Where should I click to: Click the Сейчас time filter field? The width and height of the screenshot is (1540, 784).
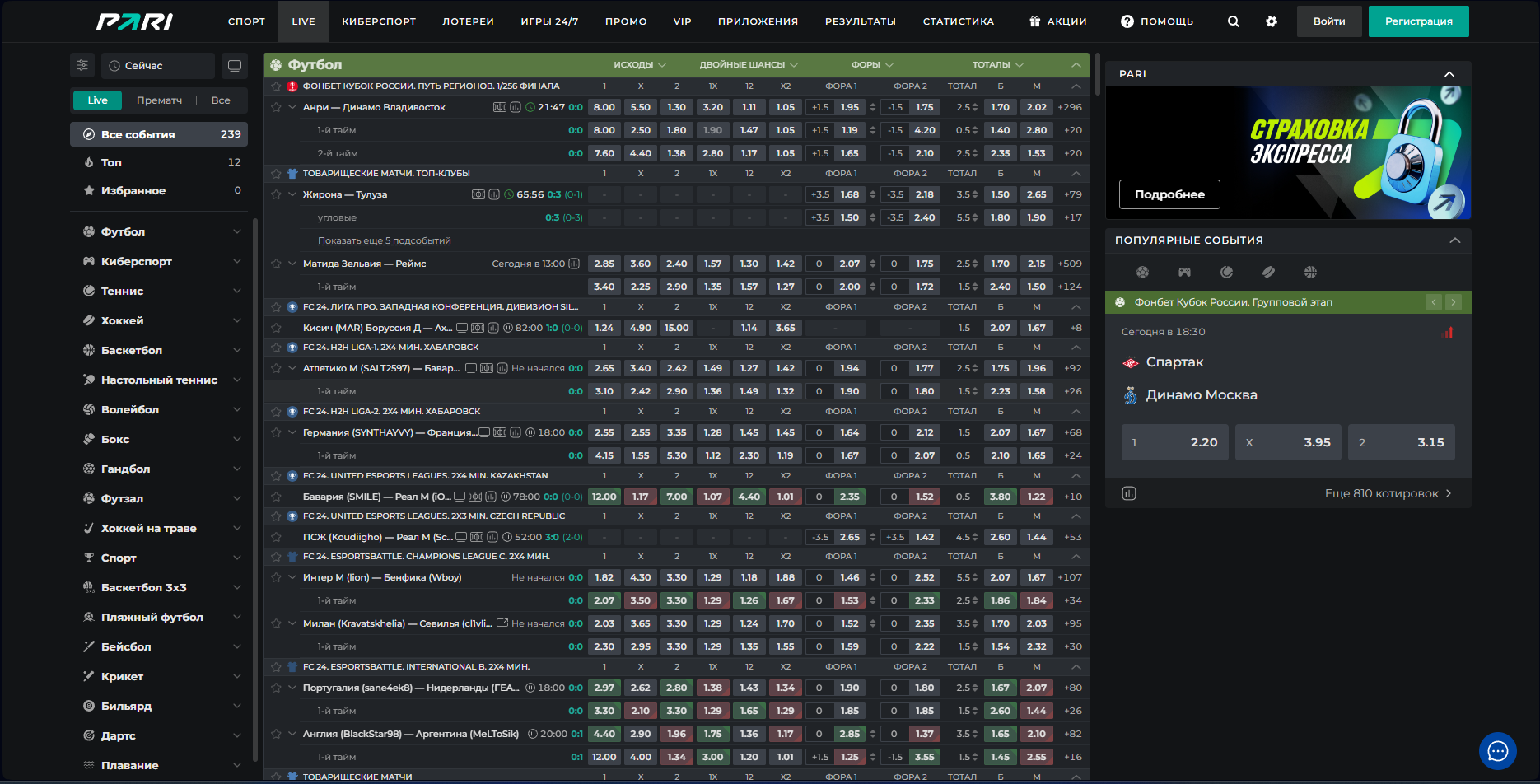point(158,65)
